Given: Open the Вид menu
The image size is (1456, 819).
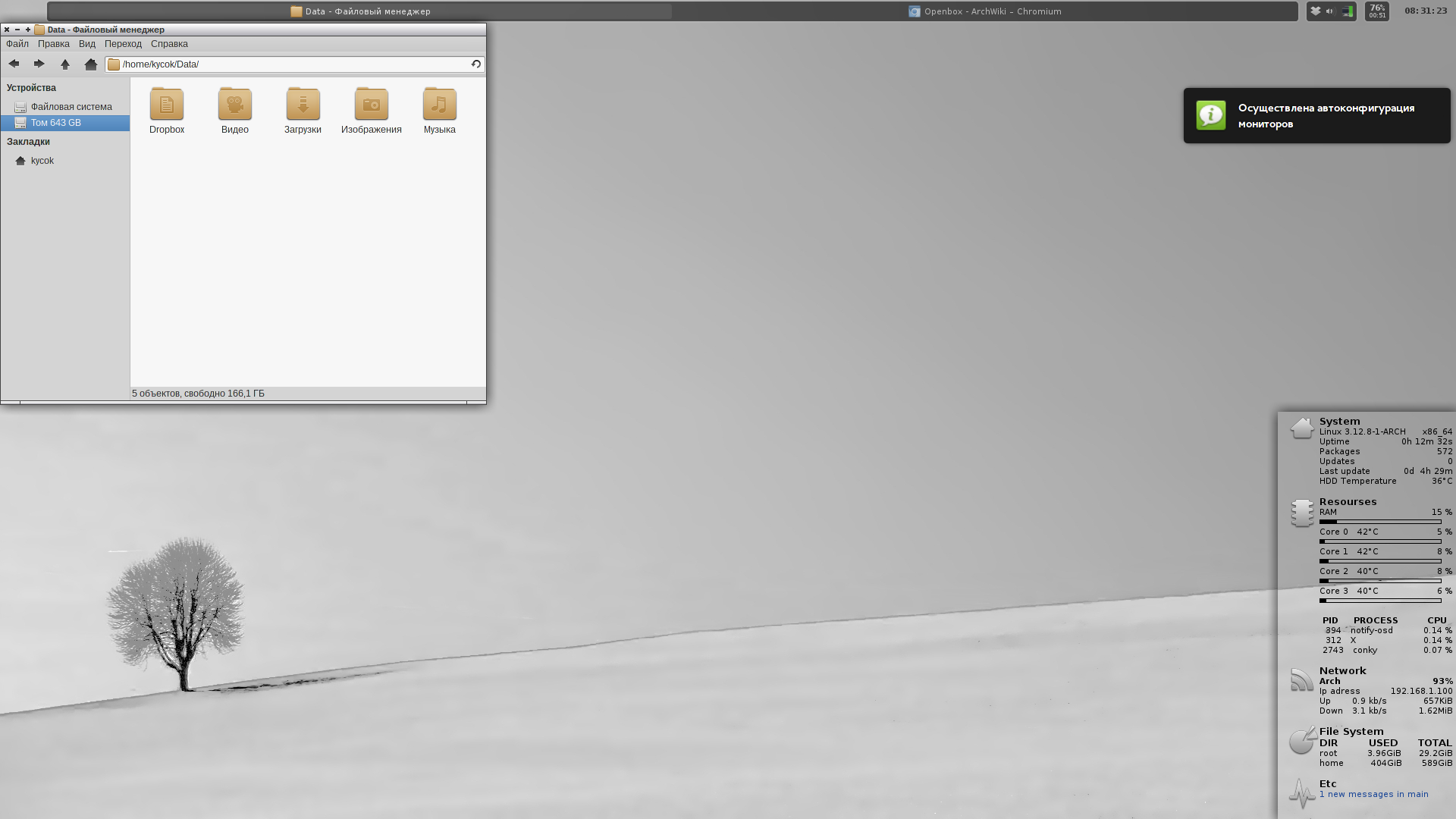Looking at the screenshot, I should coord(87,44).
